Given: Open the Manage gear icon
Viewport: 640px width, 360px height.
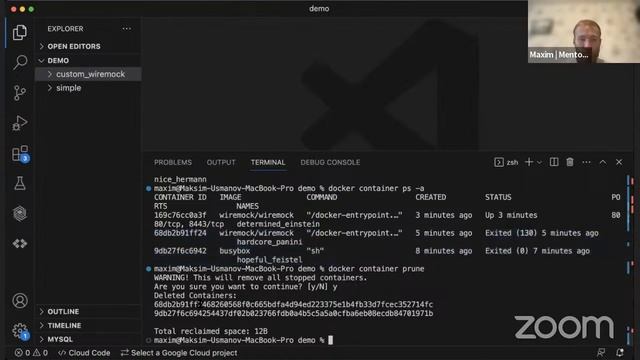Looking at the screenshot, I should 20,331.
